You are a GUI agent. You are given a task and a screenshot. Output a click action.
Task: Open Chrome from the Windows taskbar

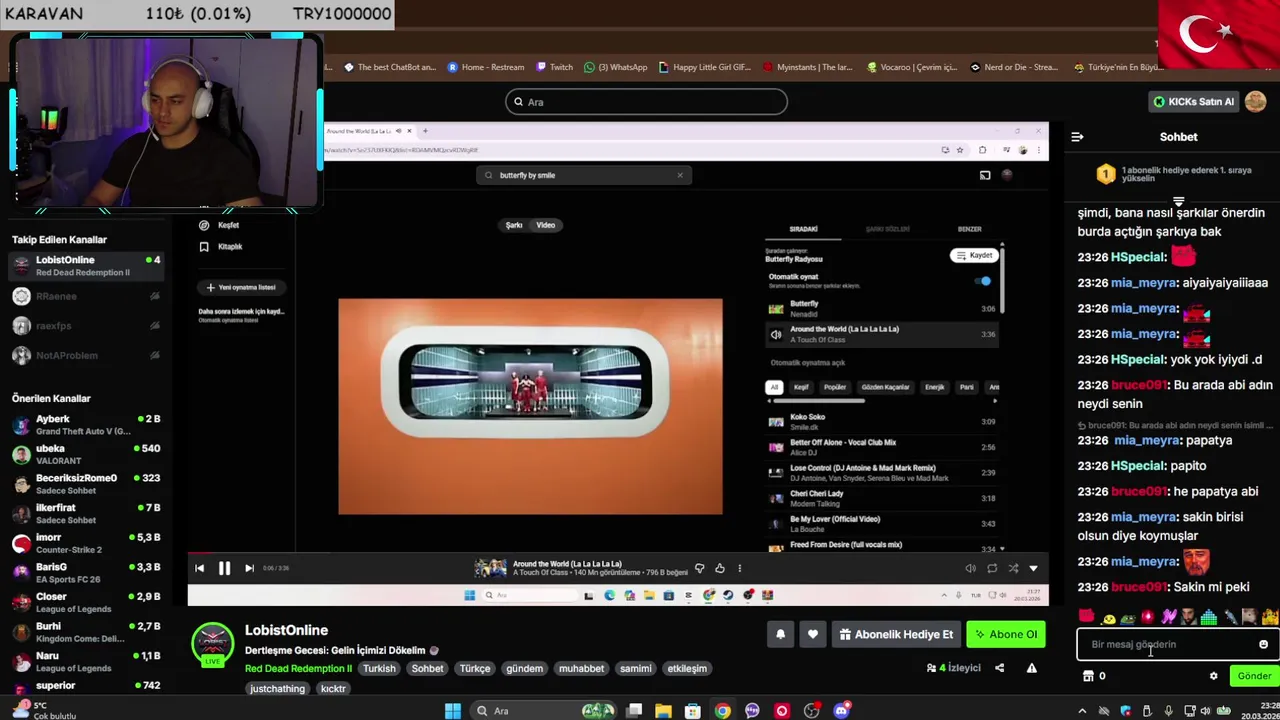pyautogui.click(x=722, y=711)
